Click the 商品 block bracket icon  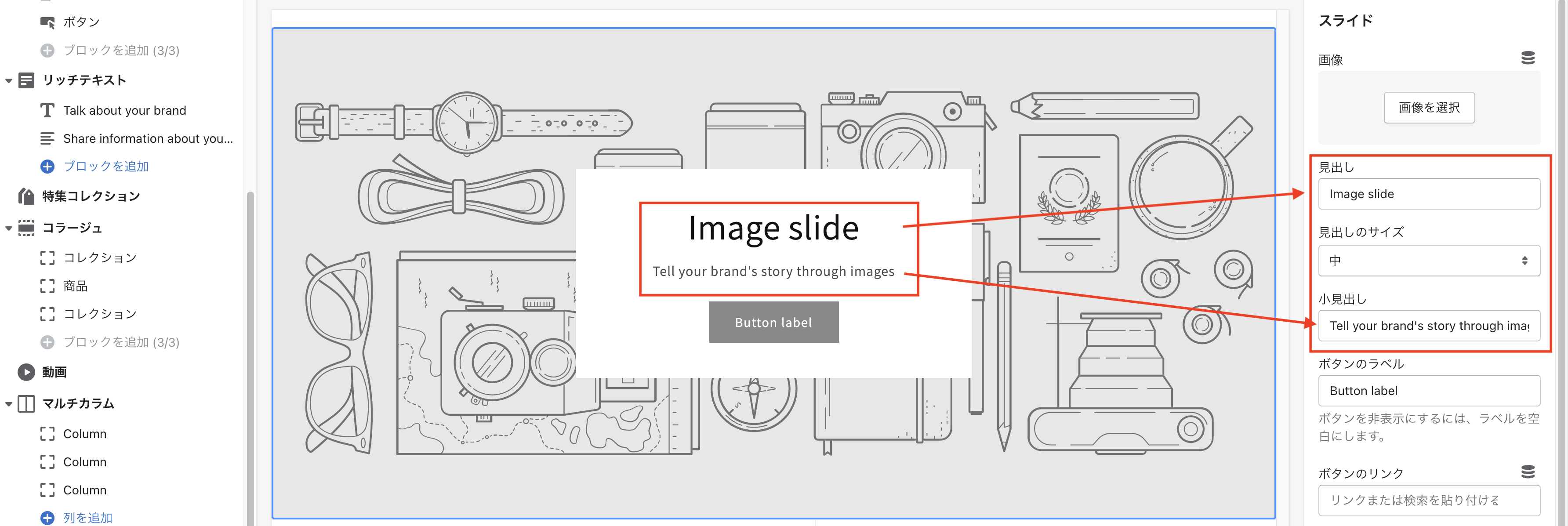[x=47, y=286]
